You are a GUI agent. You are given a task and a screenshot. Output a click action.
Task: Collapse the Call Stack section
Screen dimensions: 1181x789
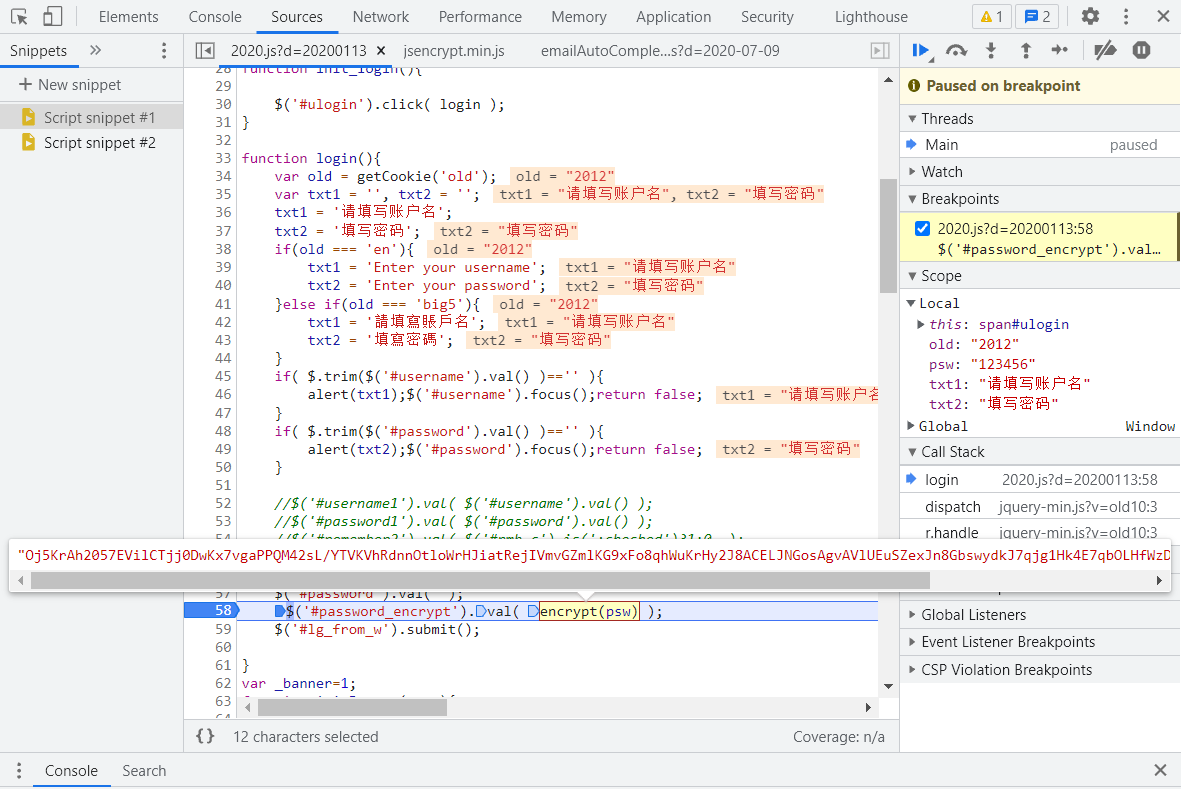(913, 451)
